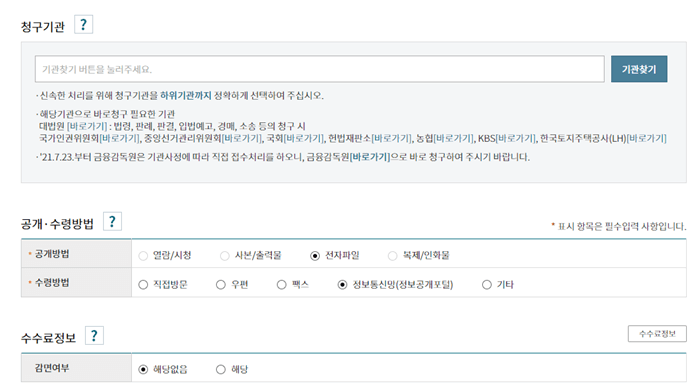The height and width of the screenshot is (392, 700).
Task: Click the 수수료정보 button on the right
Action: click(657, 334)
